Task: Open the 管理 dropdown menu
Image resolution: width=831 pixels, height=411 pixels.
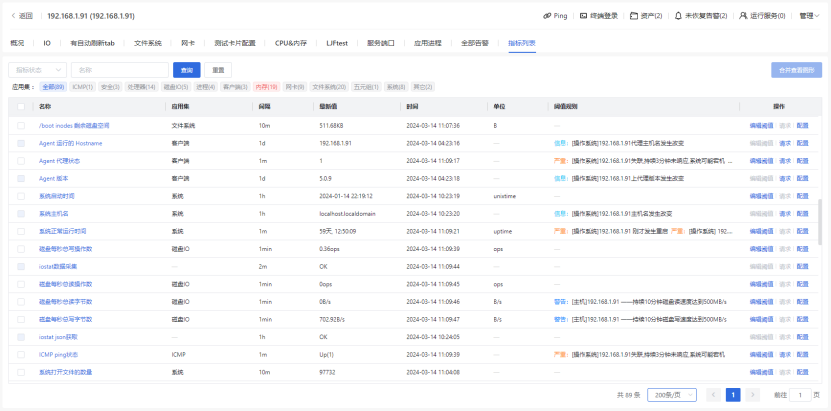Action: click(x=806, y=16)
